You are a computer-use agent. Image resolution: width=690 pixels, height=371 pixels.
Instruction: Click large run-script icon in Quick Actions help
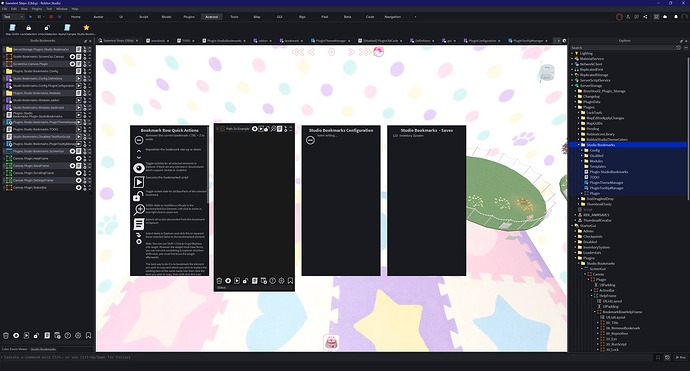coord(139,182)
